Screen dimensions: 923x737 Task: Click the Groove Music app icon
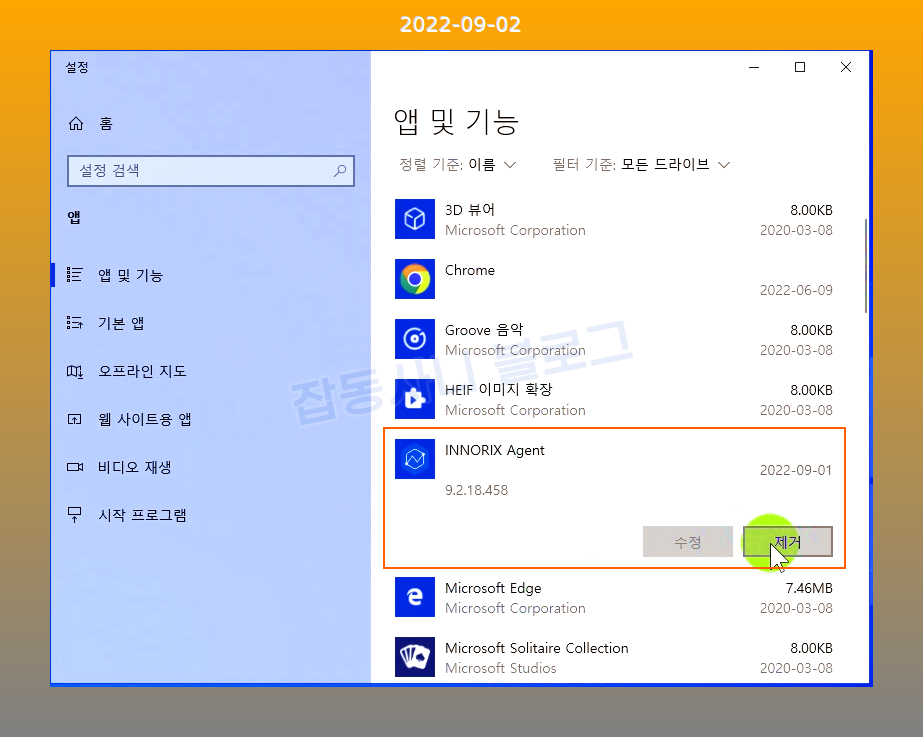415,339
